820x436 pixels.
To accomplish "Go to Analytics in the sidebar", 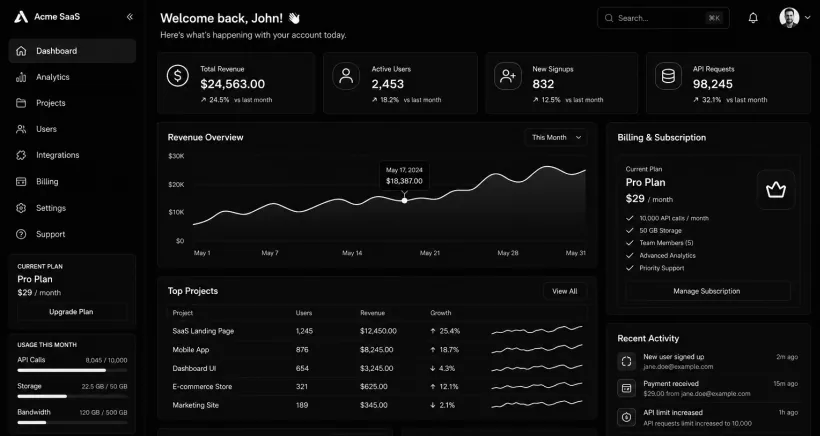I will (72, 77).
